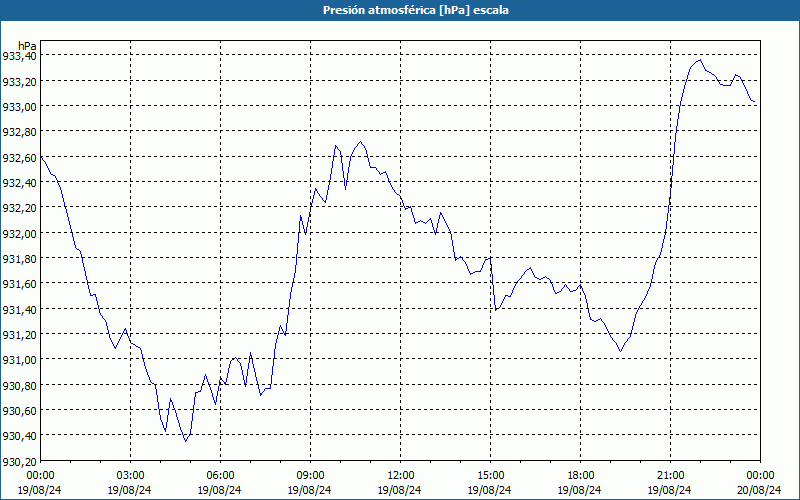Click the 933,20 y-axis label
This screenshot has width=800, height=500.
tap(19, 81)
